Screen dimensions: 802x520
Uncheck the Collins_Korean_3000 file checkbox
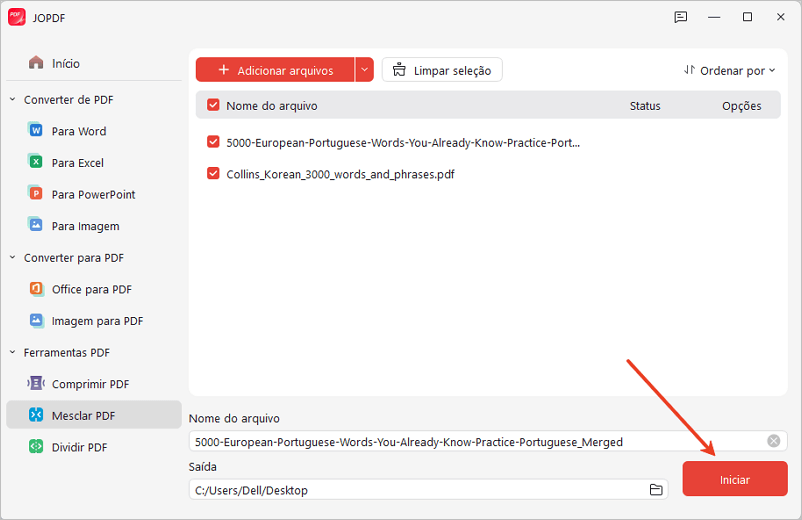[x=213, y=173]
